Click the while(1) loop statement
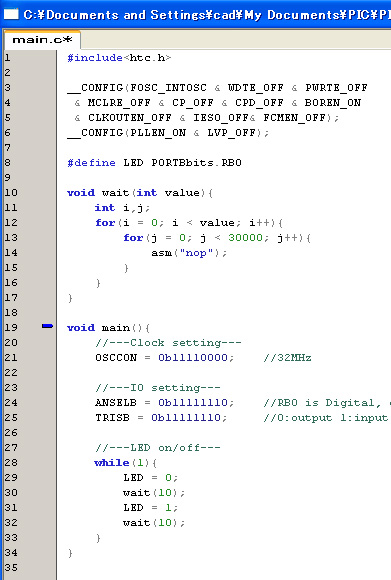391x580 pixels. click(x=126, y=463)
